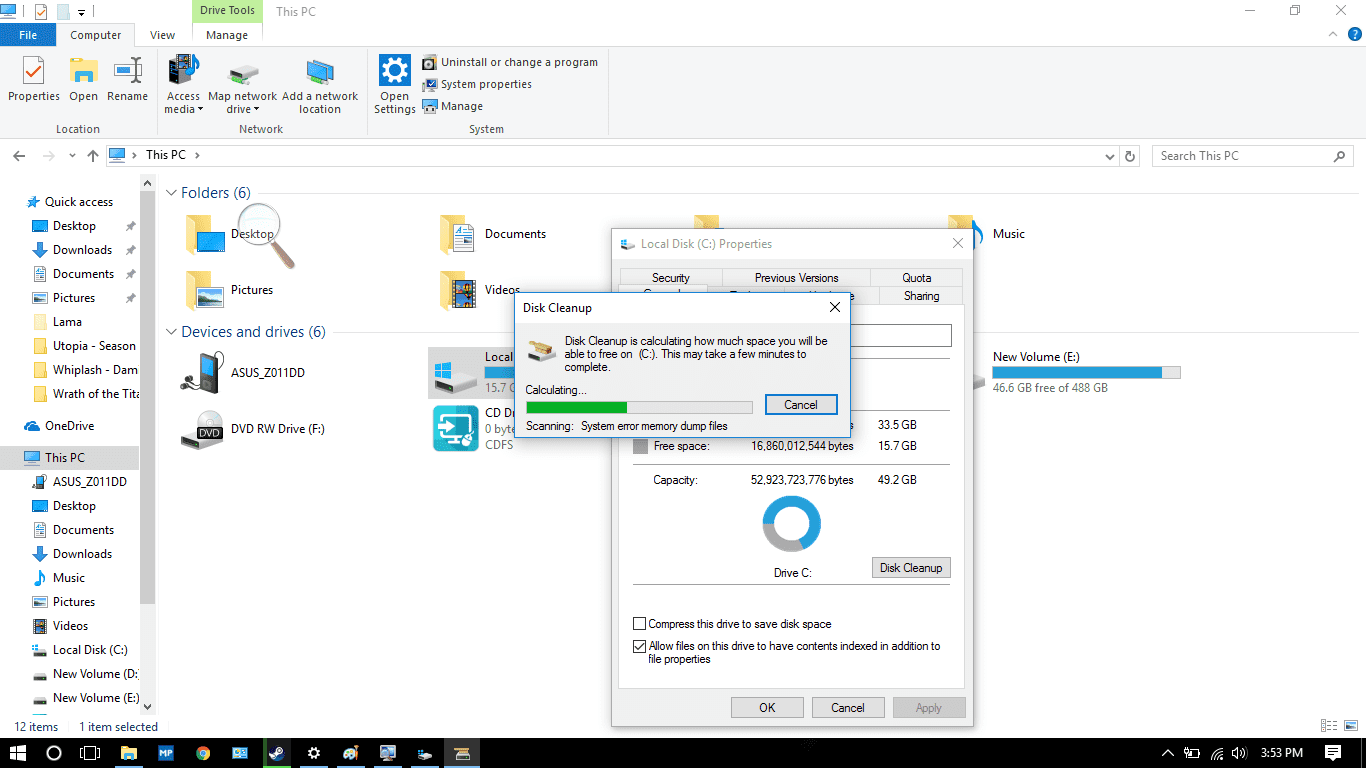The height and width of the screenshot is (768, 1366).
Task: Uncheck Allow files to have contents indexed
Action: point(640,647)
